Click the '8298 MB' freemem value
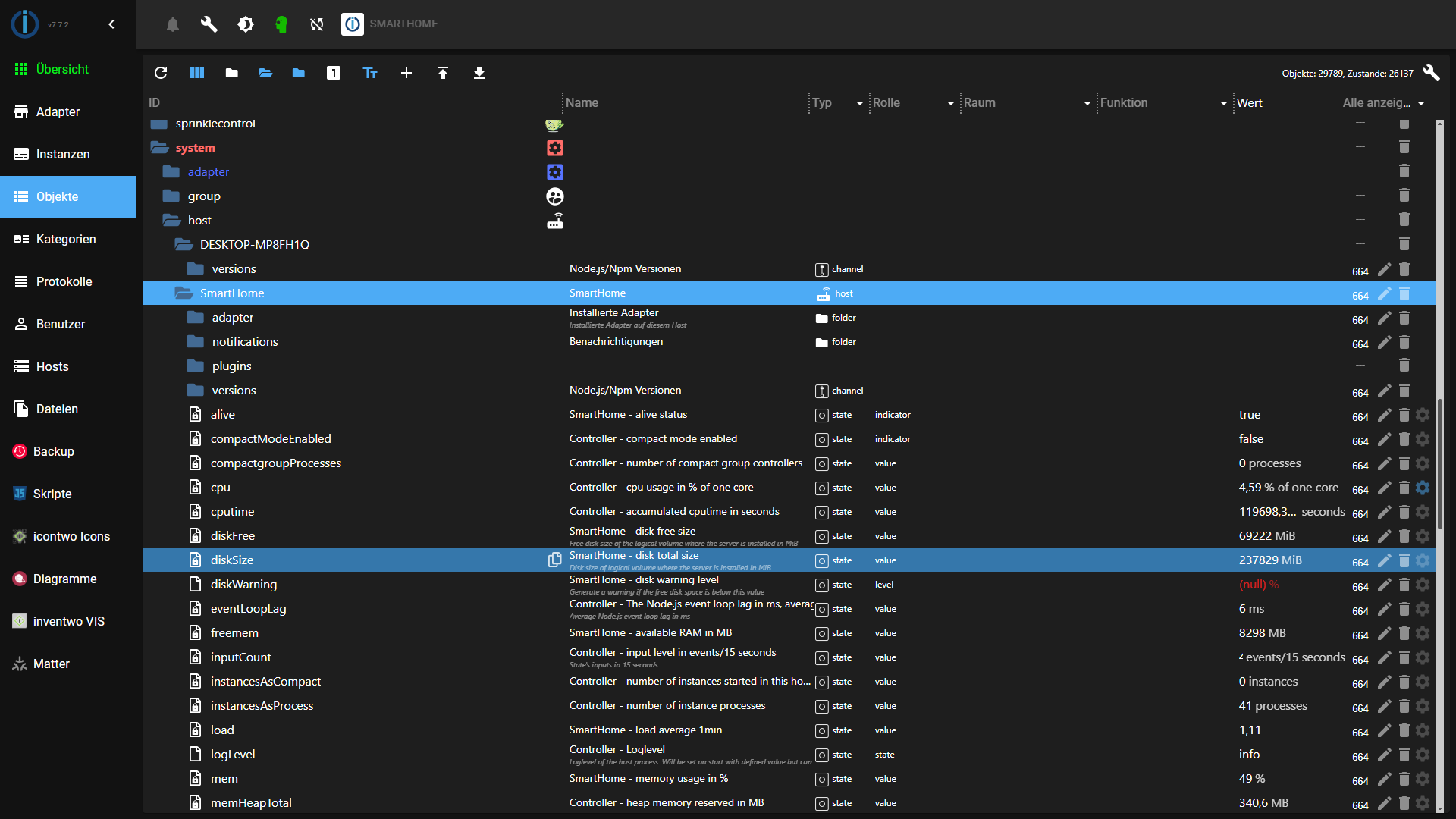This screenshot has width=1456, height=819. (1263, 633)
